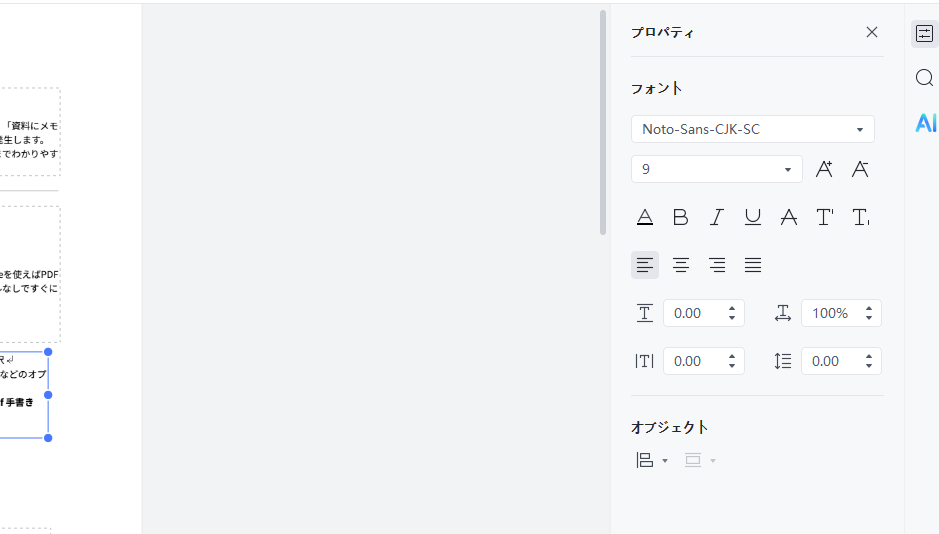
Task: Click the フォント section heading
Action: pyautogui.click(x=656, y=89)
